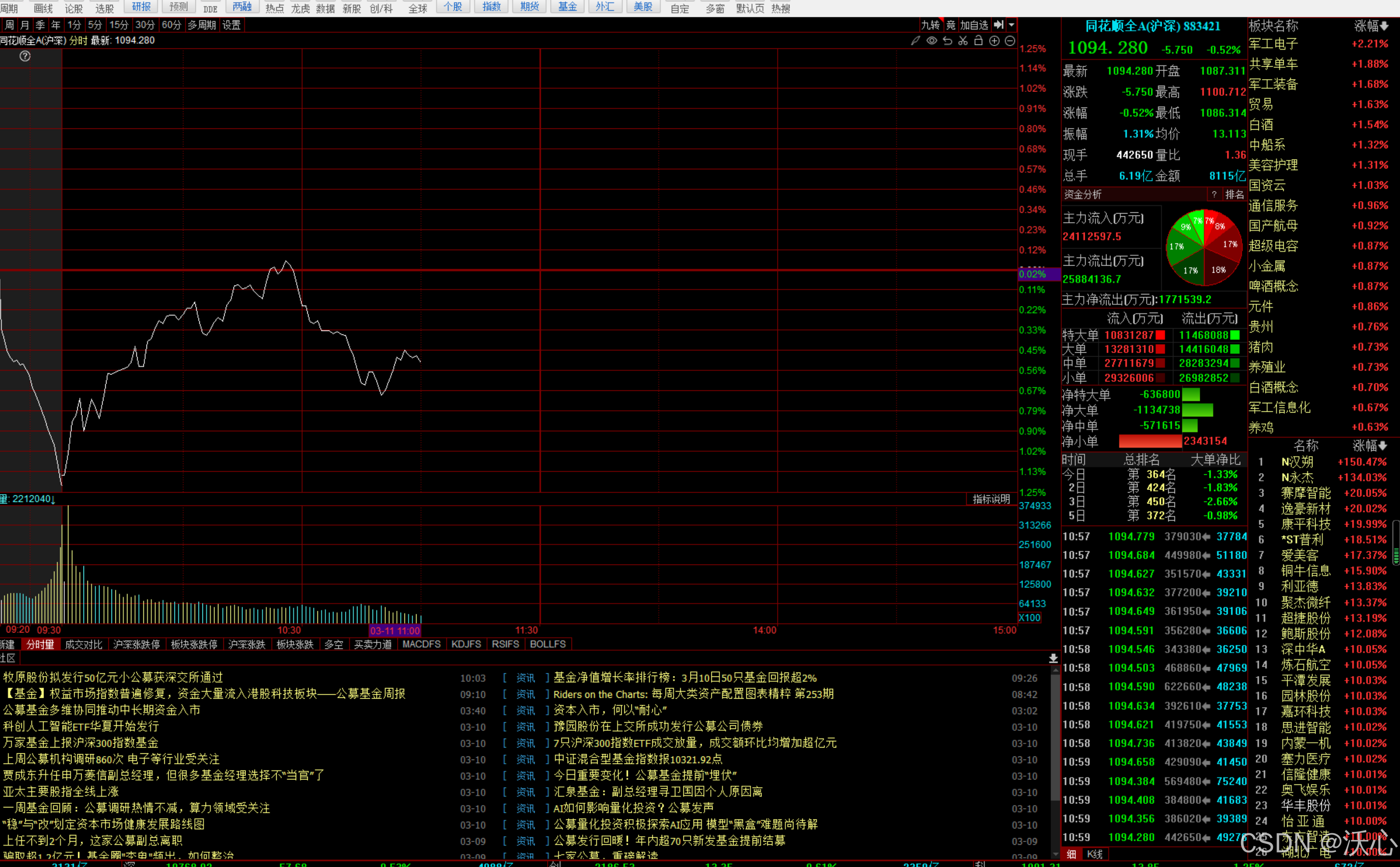Viewport: 1400px width, 867px height.
Task: Toggle the 九转 indicator button
Action: 929,25
